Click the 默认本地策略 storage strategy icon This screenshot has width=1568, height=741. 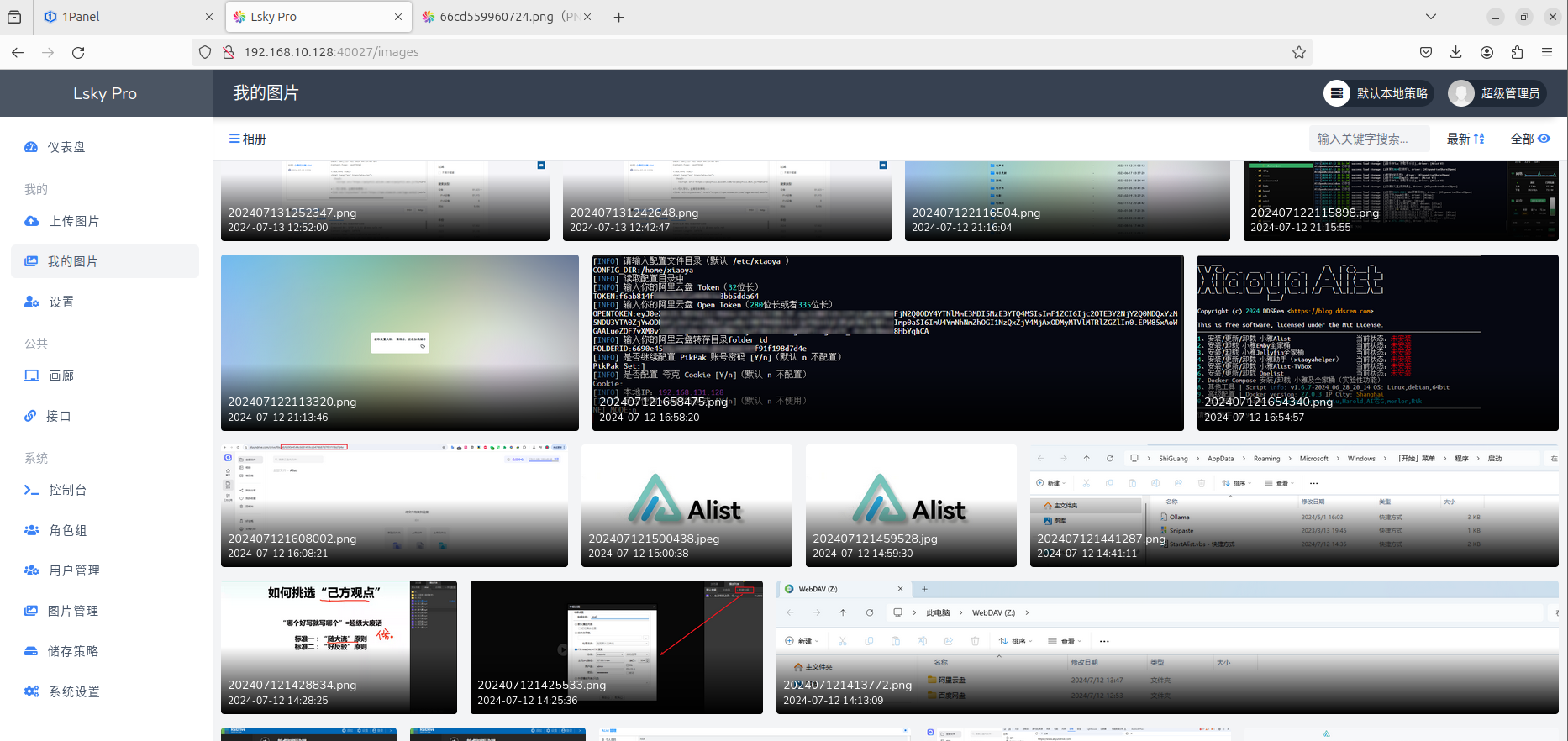tap(1337, 93)
